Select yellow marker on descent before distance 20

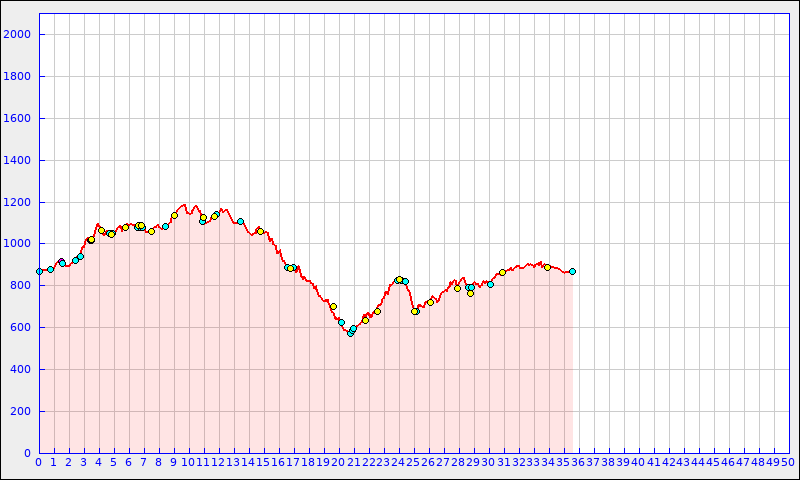(333, 306)
